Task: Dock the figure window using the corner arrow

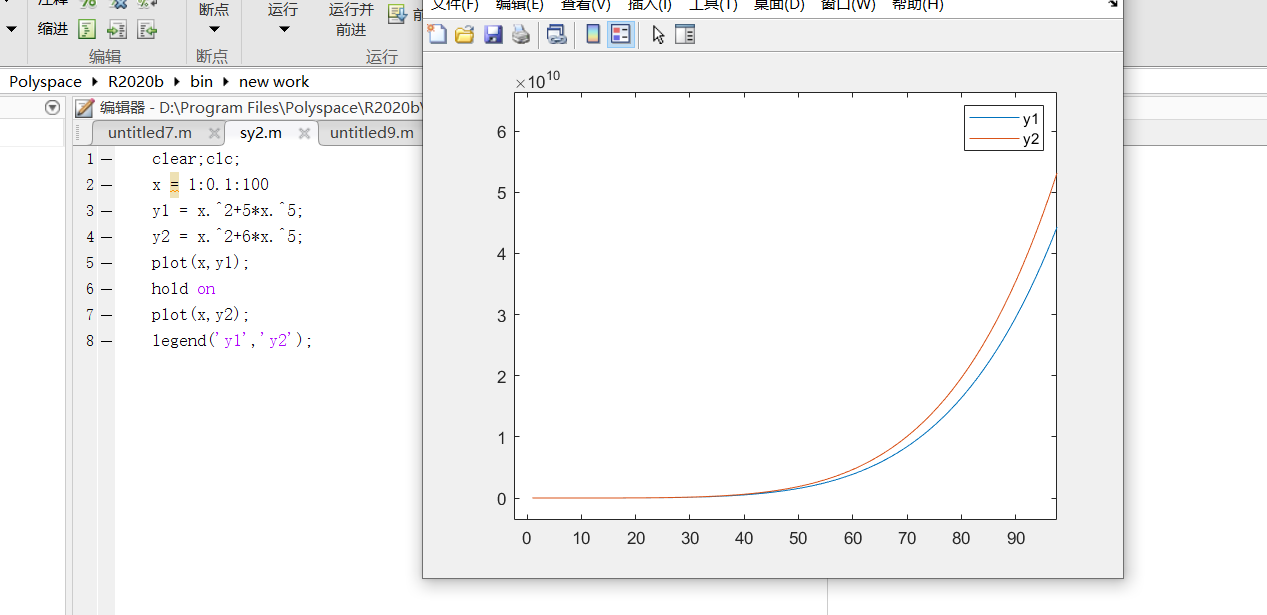Action: coord(1113,4)
